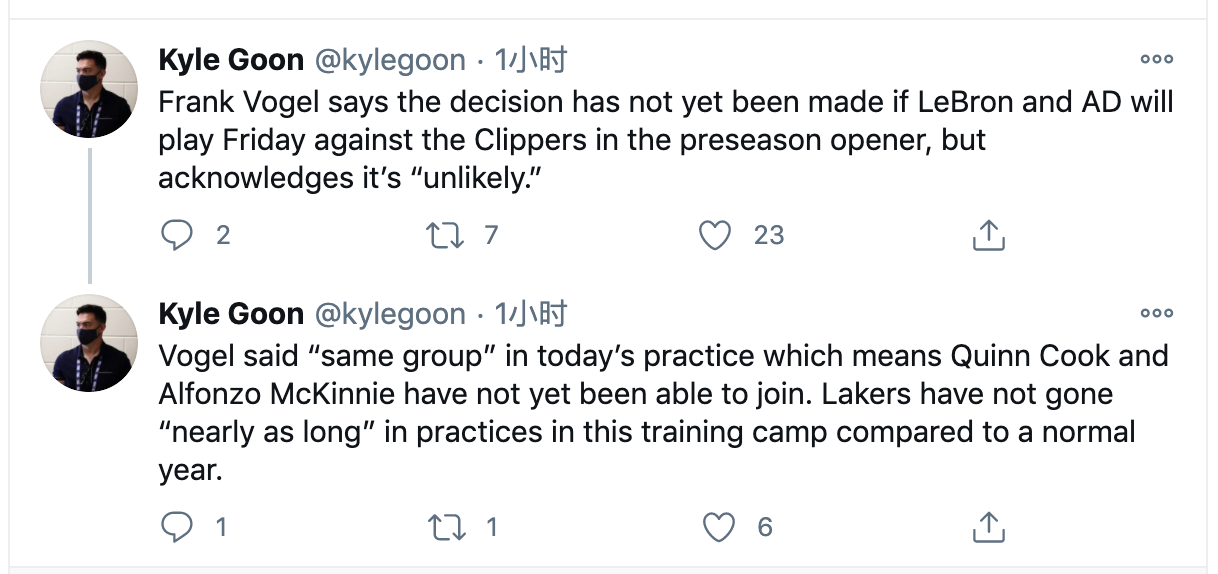Open Kyle Goon name on second tweet
The width and height of the screenshot is (1218, 574).
pyautogui.click(x=231, y=314)
